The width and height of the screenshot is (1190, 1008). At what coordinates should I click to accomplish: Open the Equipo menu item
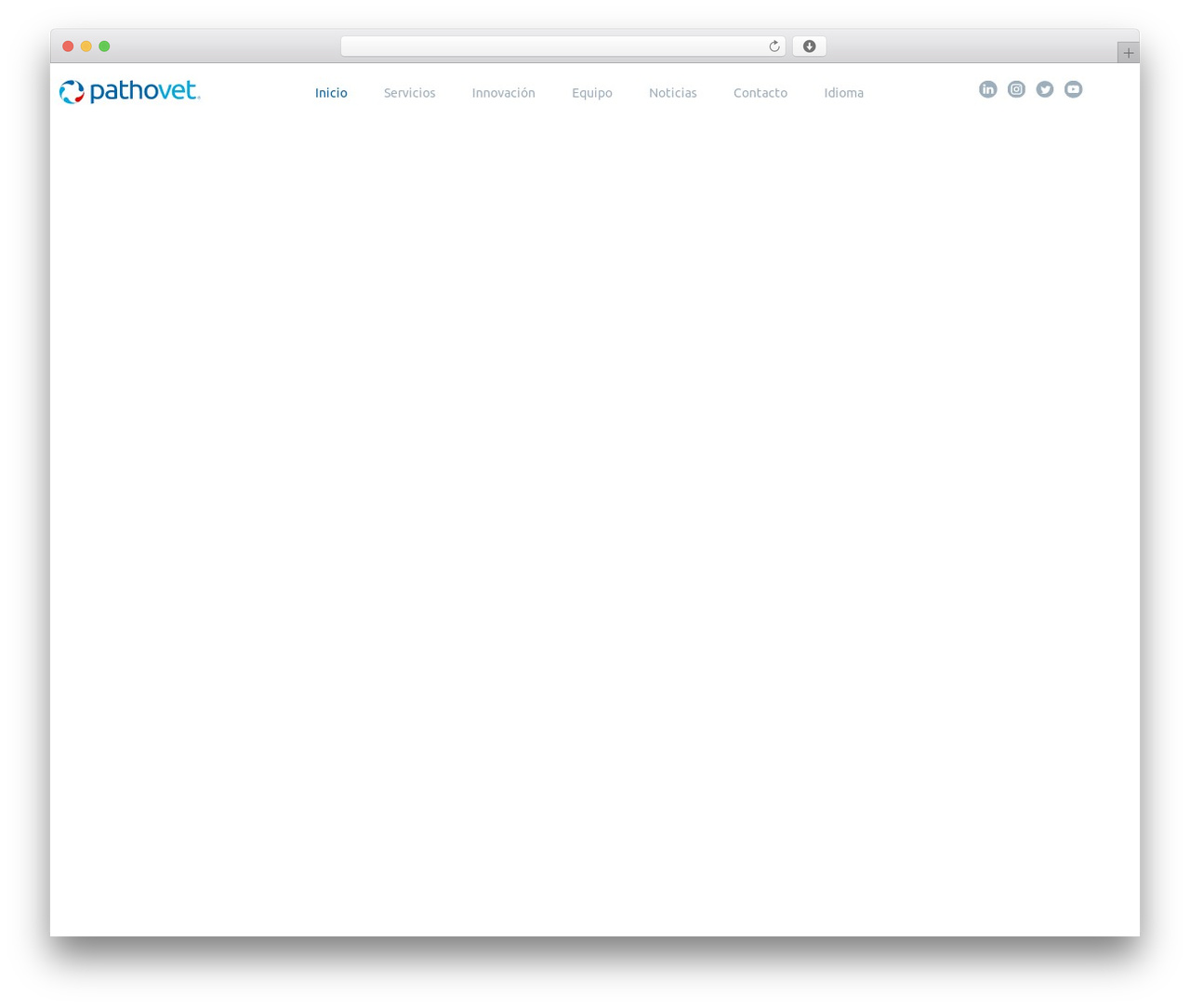(591, 93)
